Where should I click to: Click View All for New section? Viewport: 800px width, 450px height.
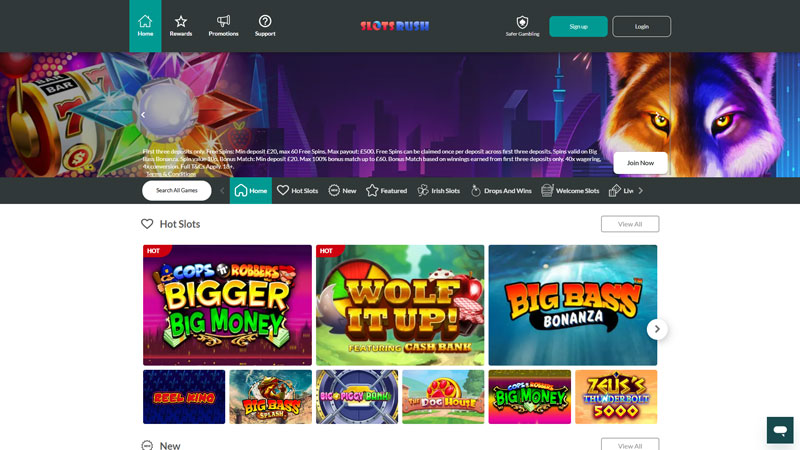point(630,445)
